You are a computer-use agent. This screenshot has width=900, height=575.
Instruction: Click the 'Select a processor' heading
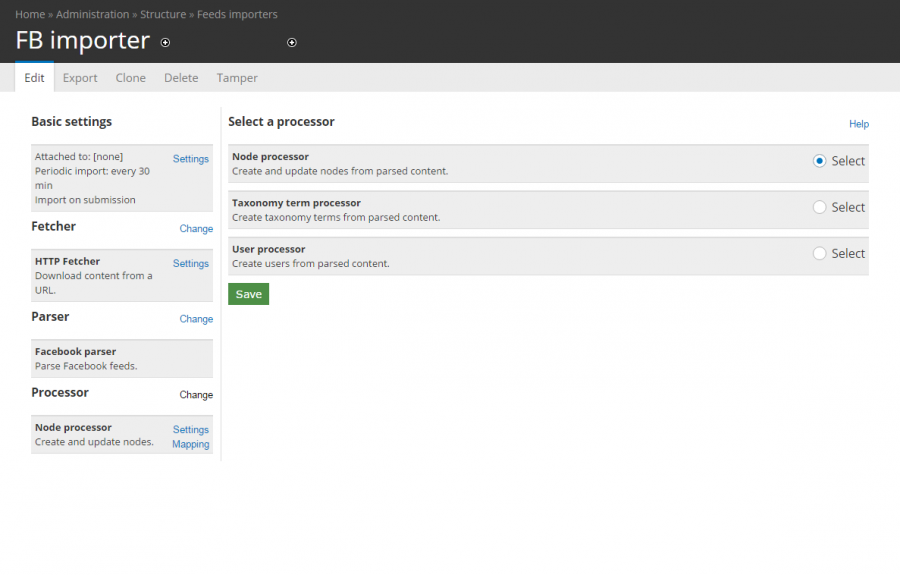coord(281,122)
